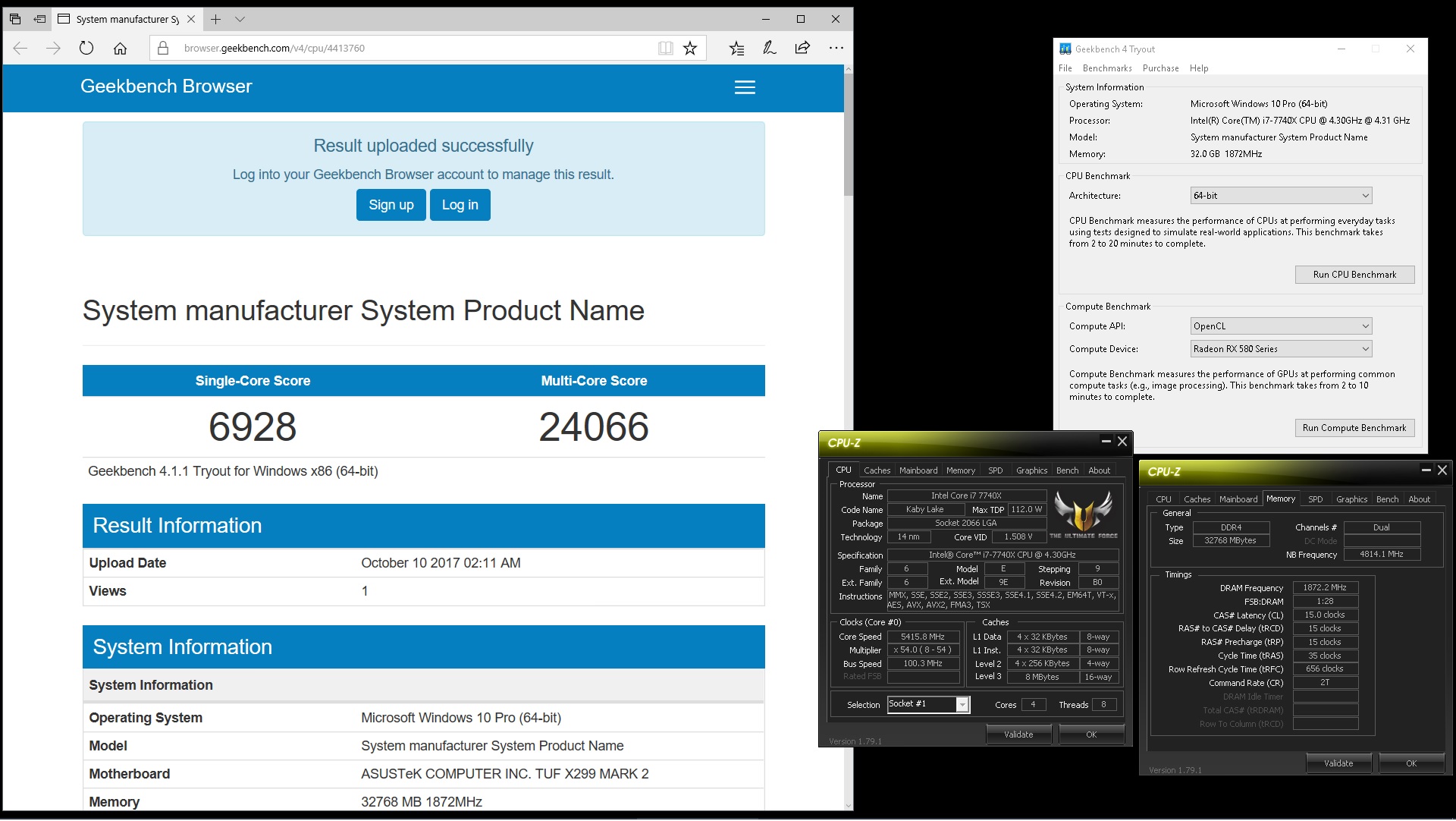The height and width of the screenshot is (821, 1456).
Task: Click Validate in CPU-Z CPU window
Action: click(1018, 734)
